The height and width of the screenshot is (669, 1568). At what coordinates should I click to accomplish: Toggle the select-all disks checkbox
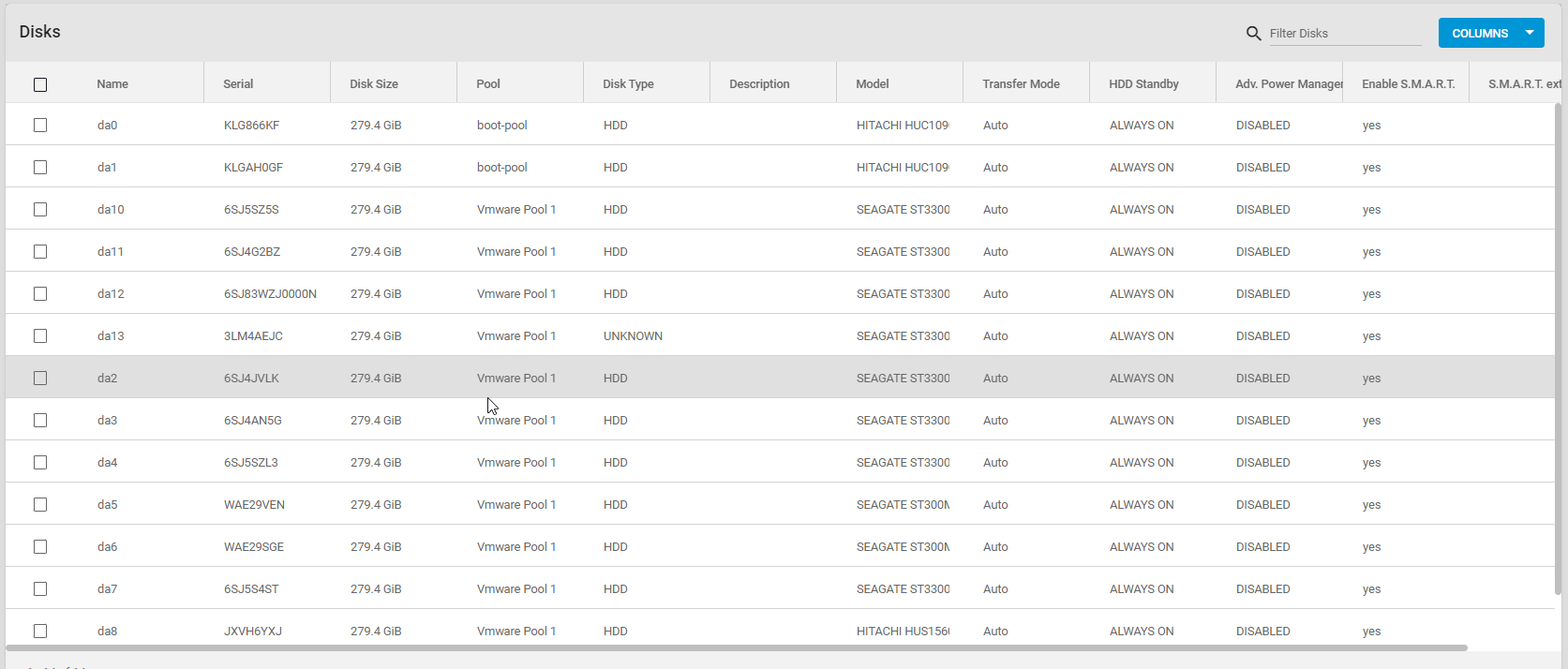[x=40, y=84]
